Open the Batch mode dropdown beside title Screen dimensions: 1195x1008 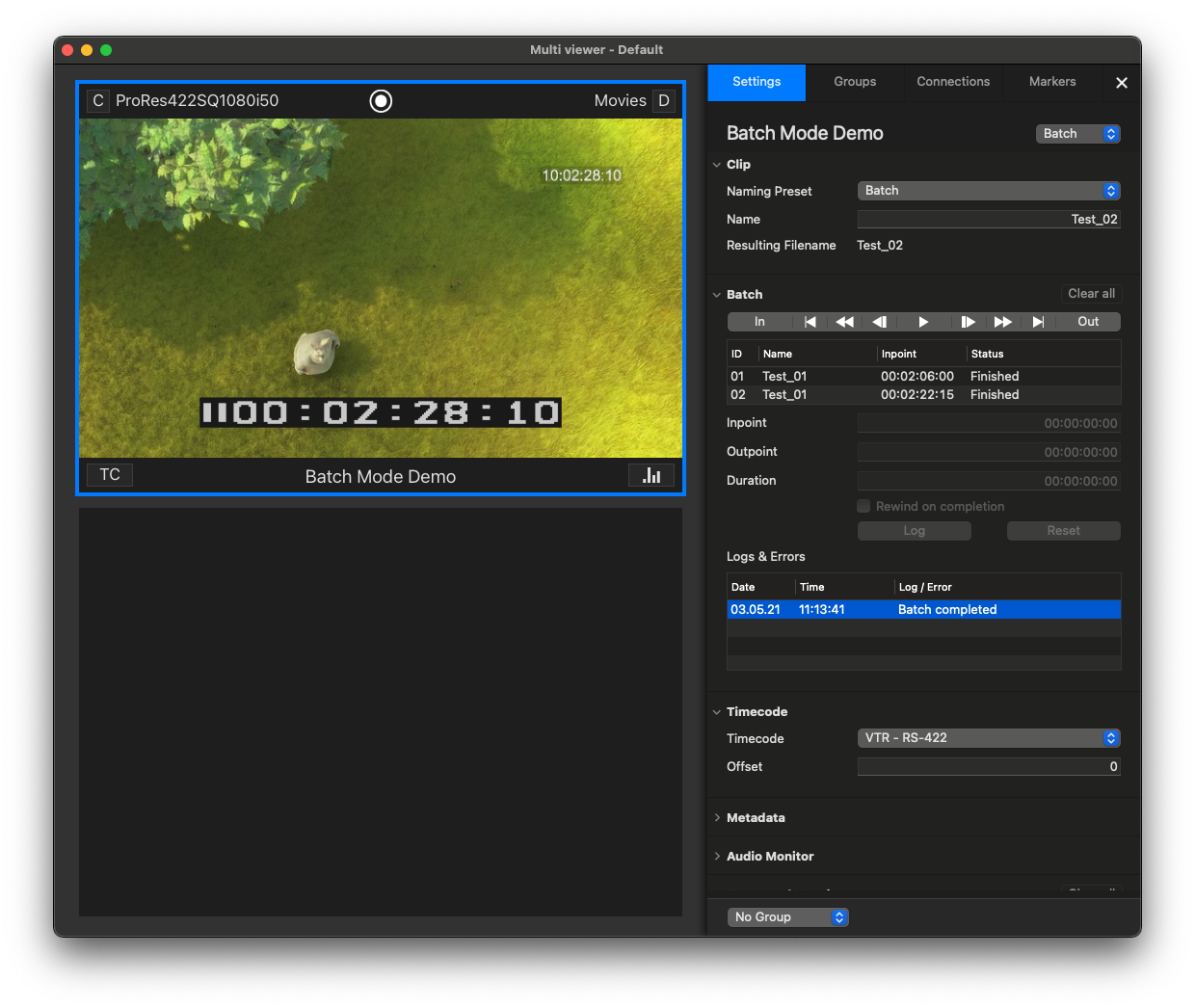pos(1078,134)
